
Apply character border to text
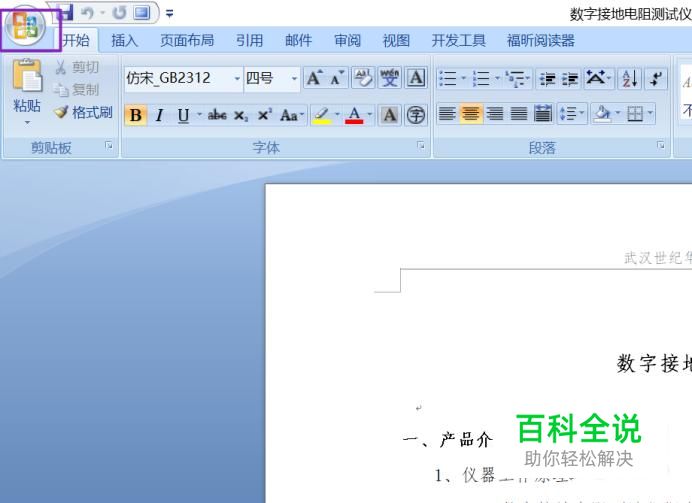[416, 78]
